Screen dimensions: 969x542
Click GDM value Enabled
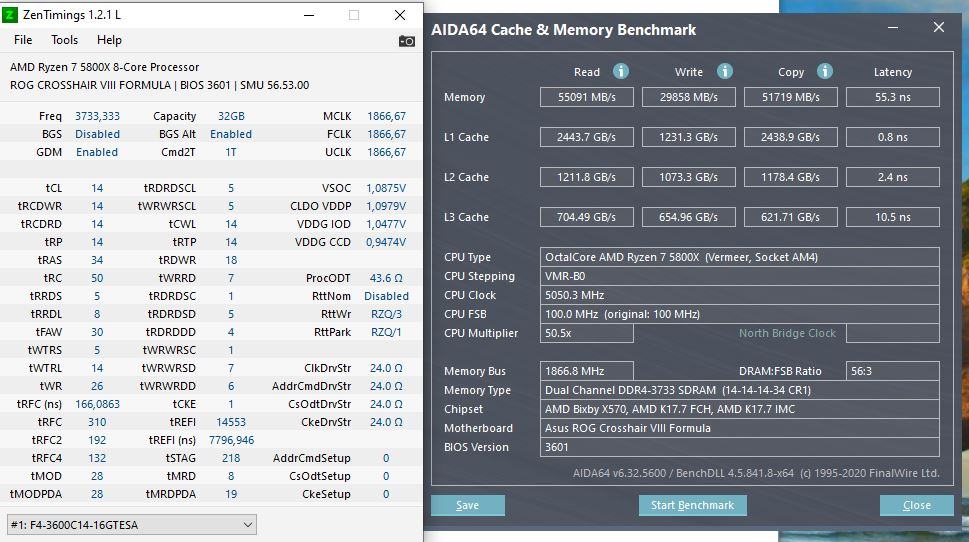click(x=97, y=152)
